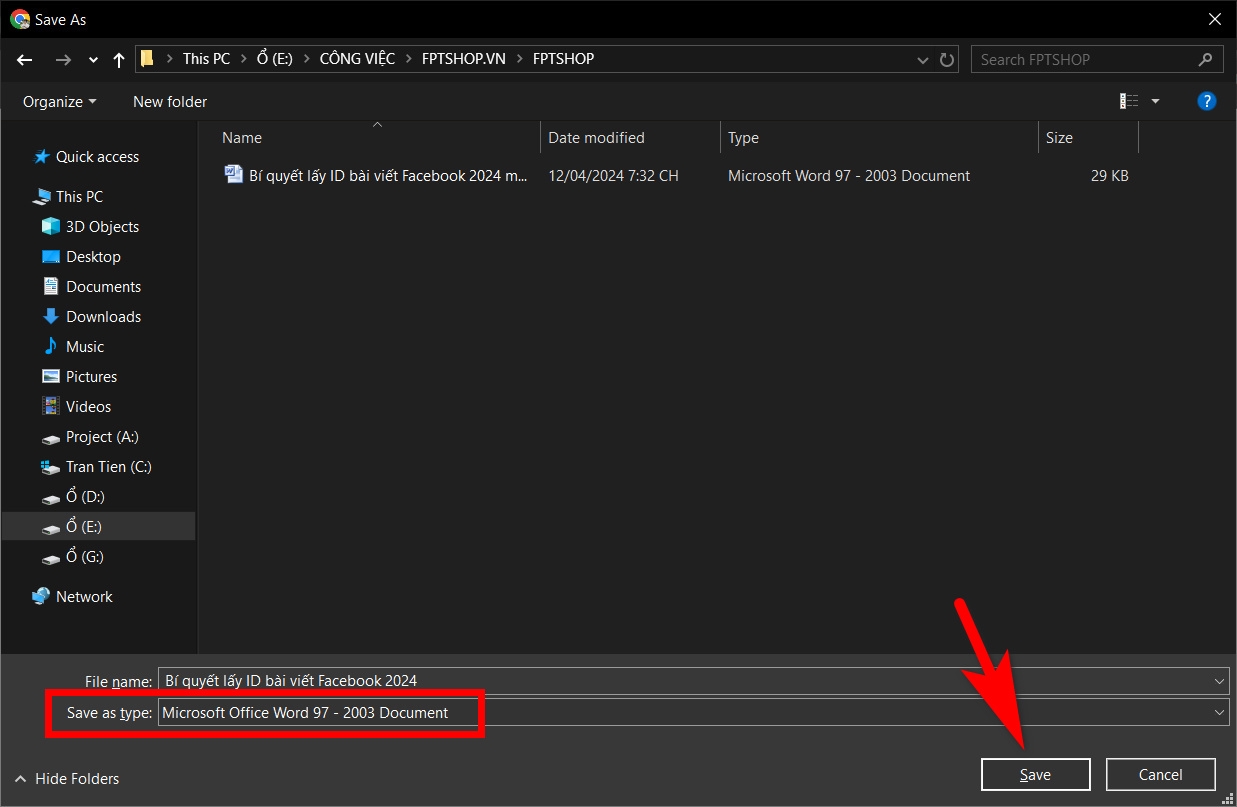Go up one folder level
1237x807 pixels.
(119, 60)
